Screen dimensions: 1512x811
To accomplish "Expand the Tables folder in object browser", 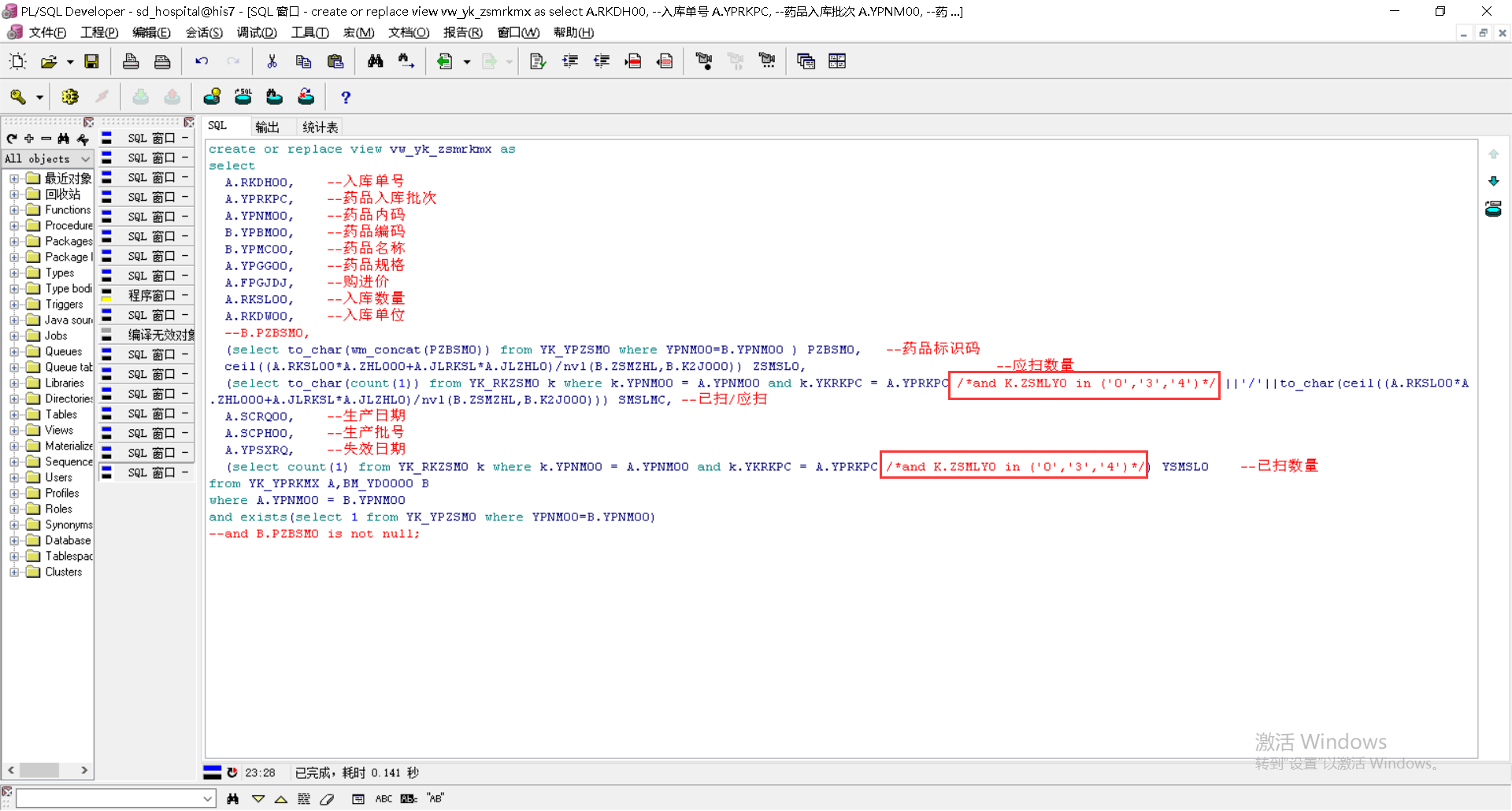I will point(14,415).
